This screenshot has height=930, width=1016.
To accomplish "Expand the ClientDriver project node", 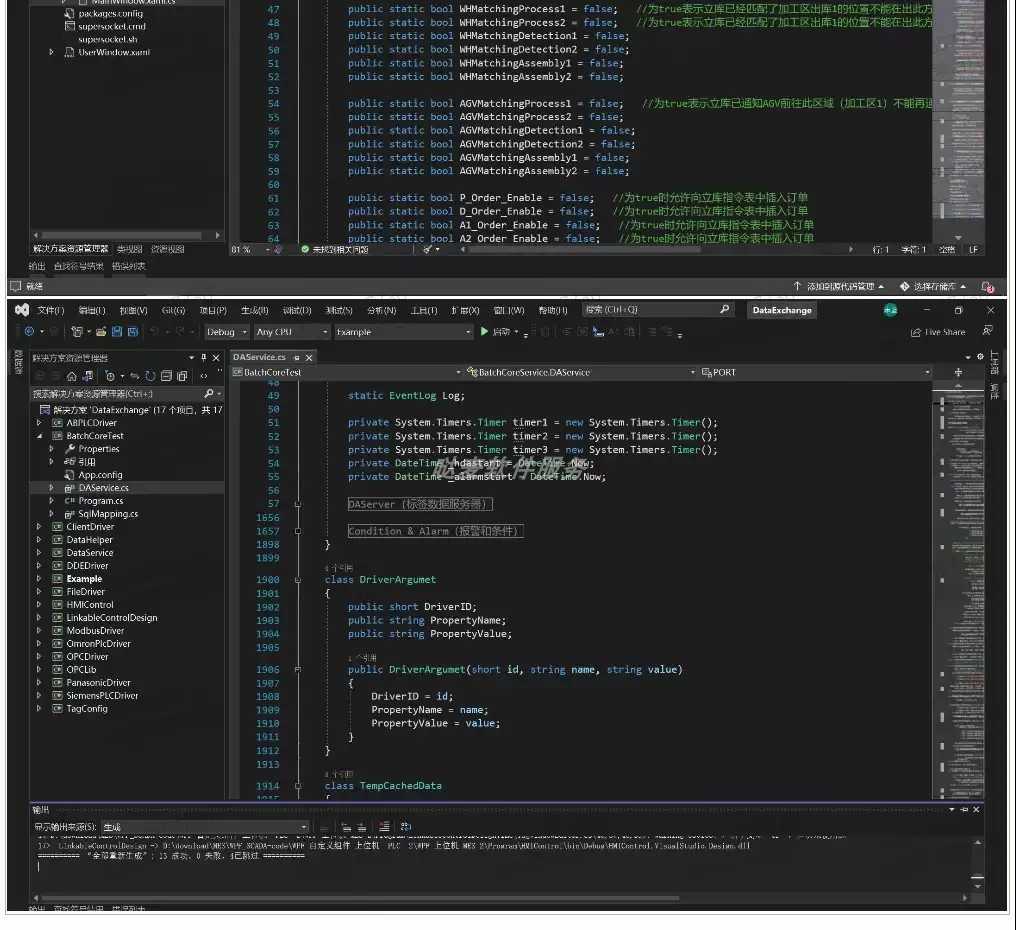I will 39,526.
